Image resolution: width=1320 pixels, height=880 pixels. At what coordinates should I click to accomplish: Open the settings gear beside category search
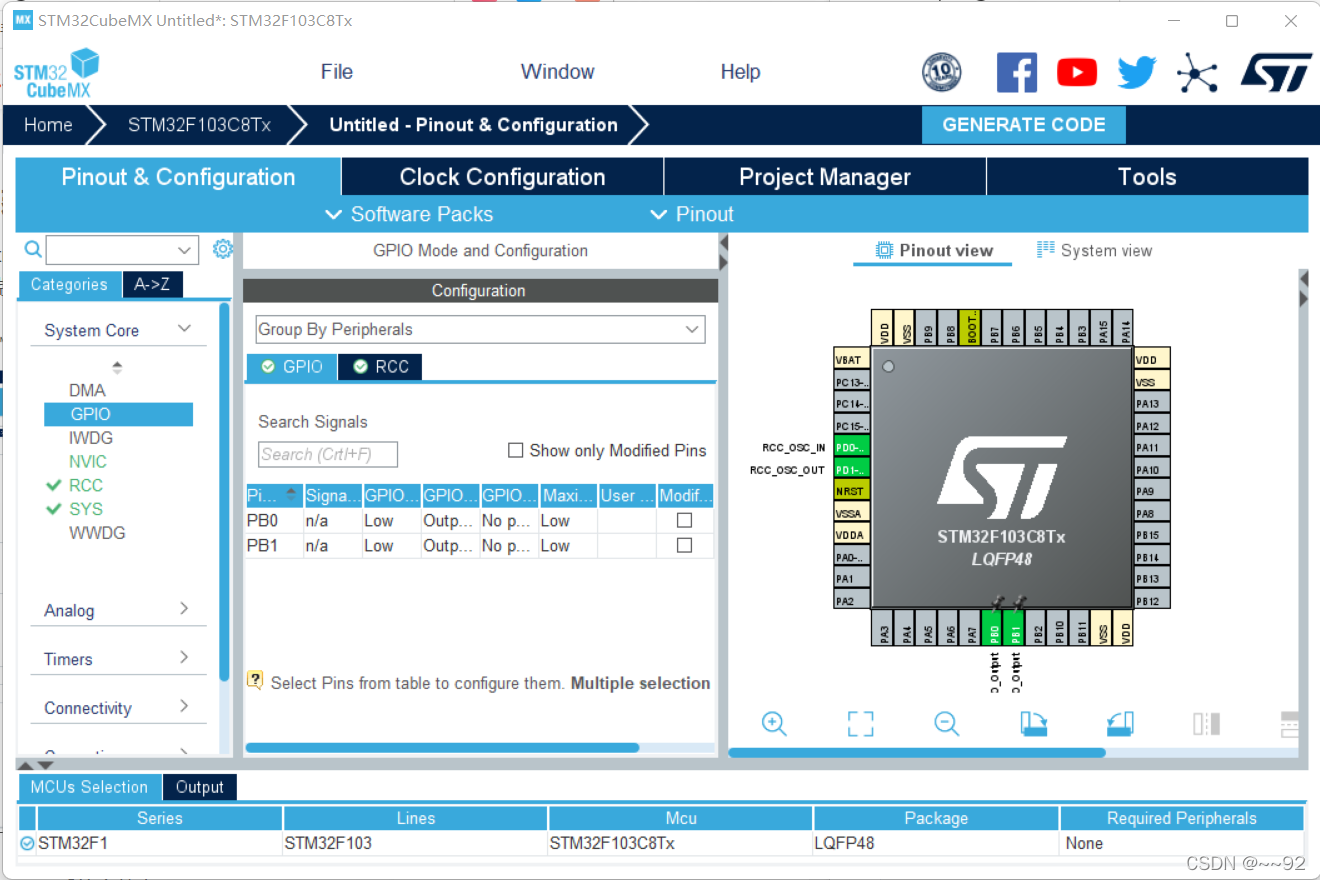(223, 249)
